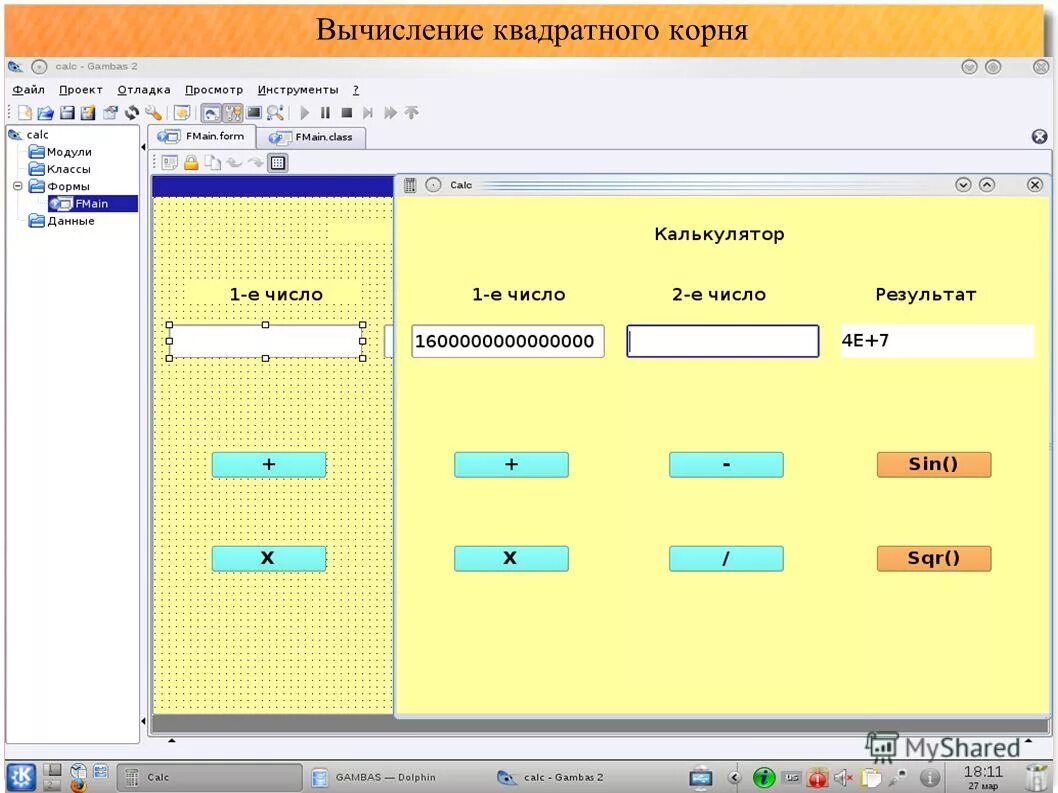
Task: Run the project with the play icon
Action: coord(304,113)
